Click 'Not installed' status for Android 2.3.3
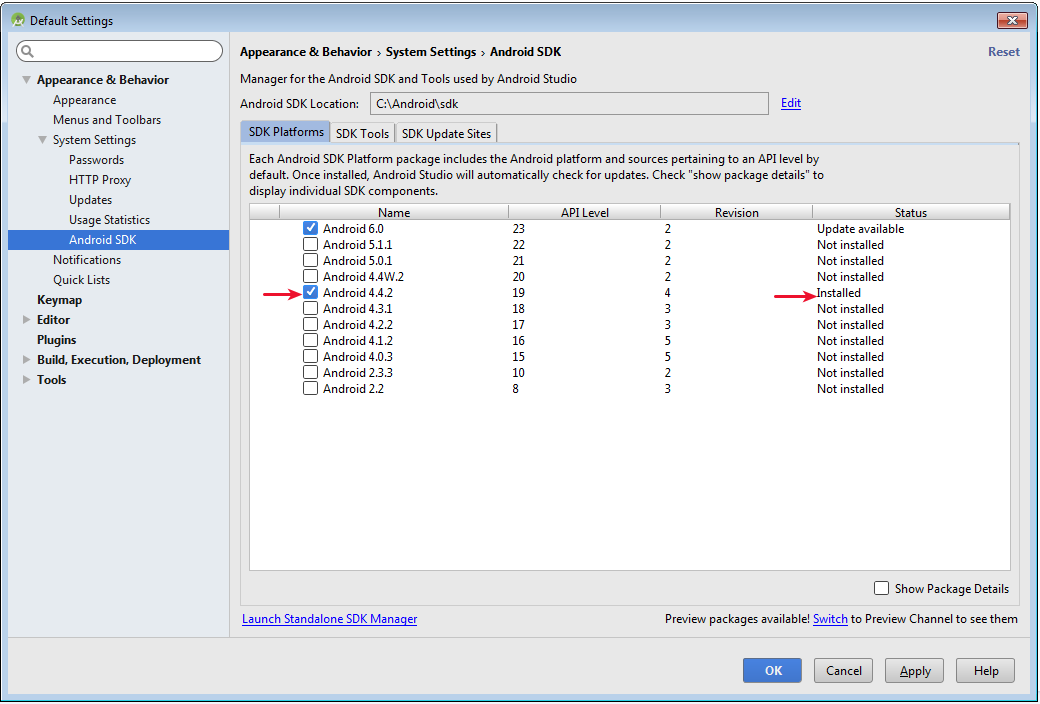The height and width of the screenshot is (704, 1040). [x=850, y=372]
